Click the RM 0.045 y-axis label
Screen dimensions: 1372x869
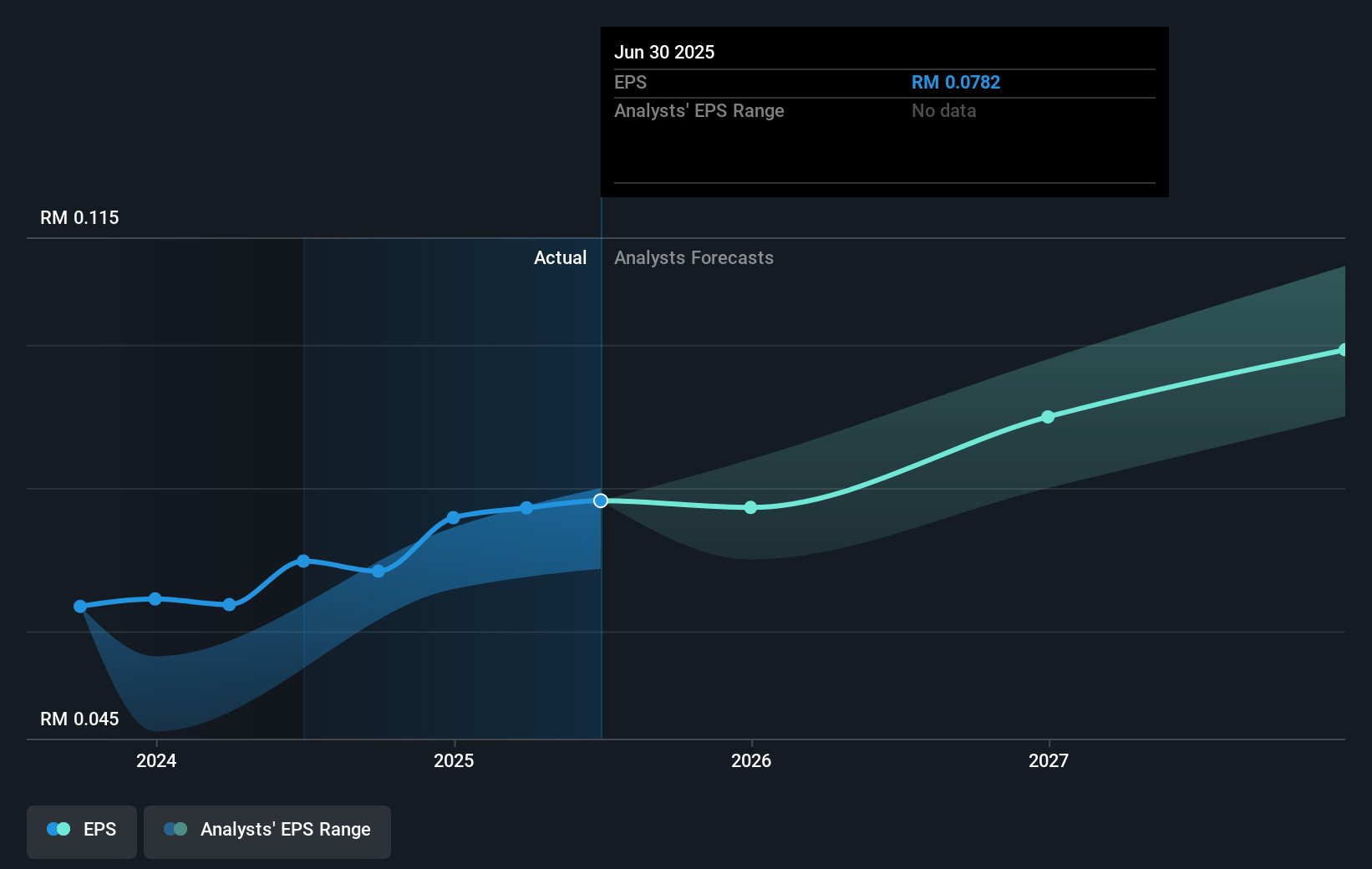click(x=79, y=719)
